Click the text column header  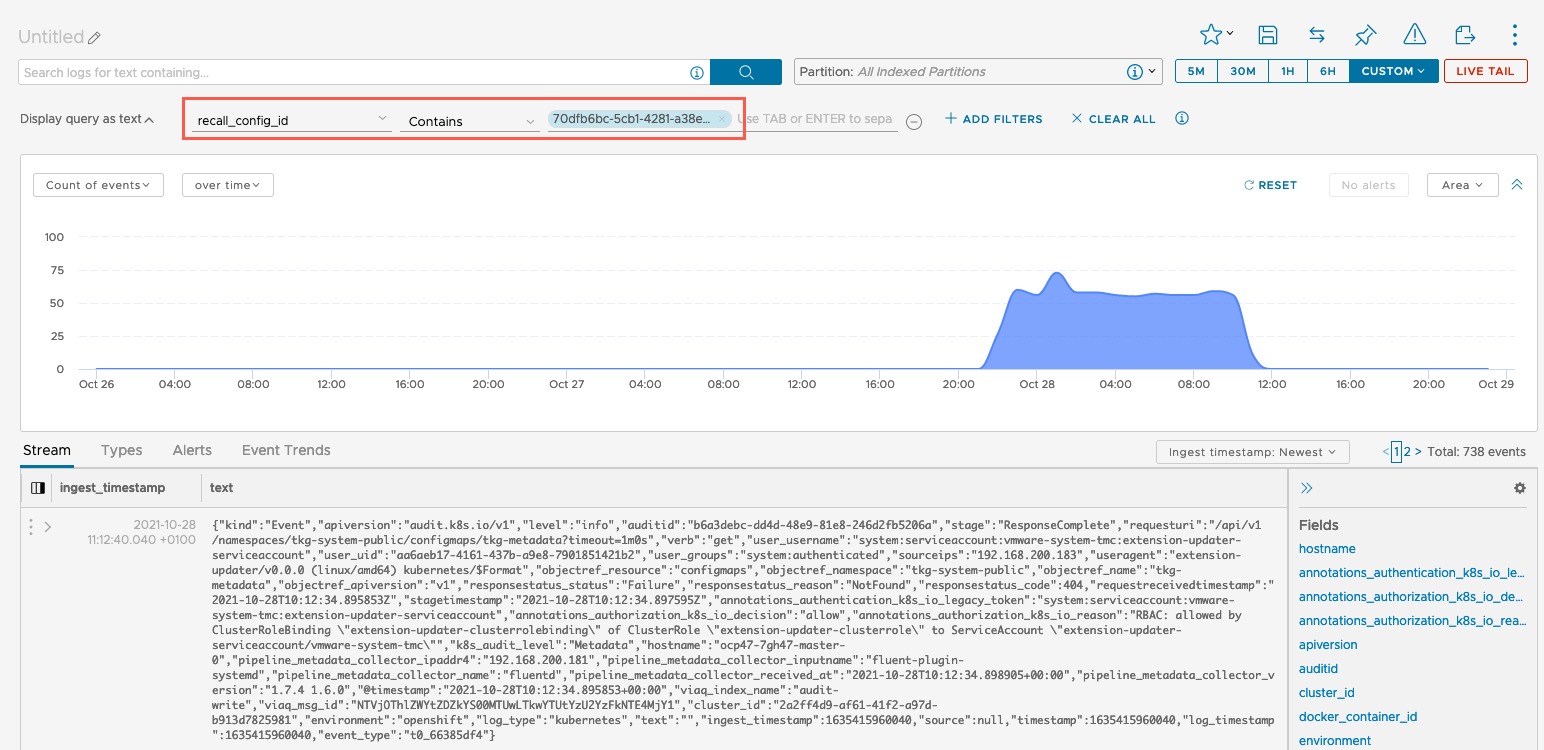point(222,488)
